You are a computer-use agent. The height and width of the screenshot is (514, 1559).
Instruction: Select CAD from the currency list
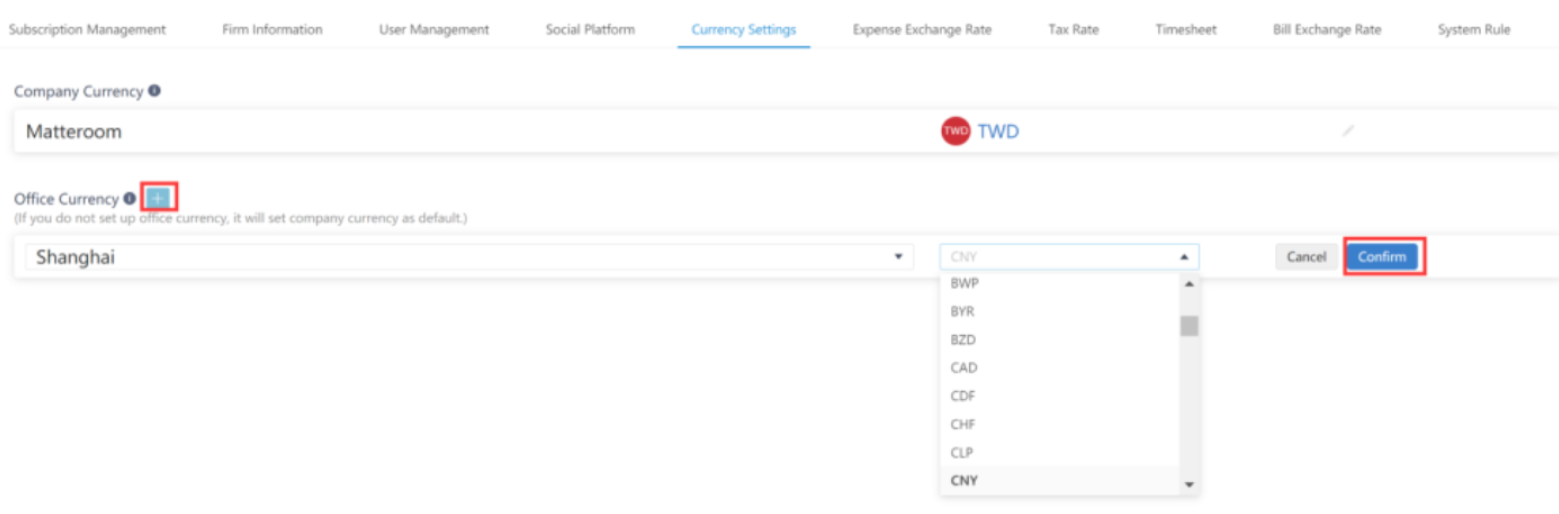point(964,368)
